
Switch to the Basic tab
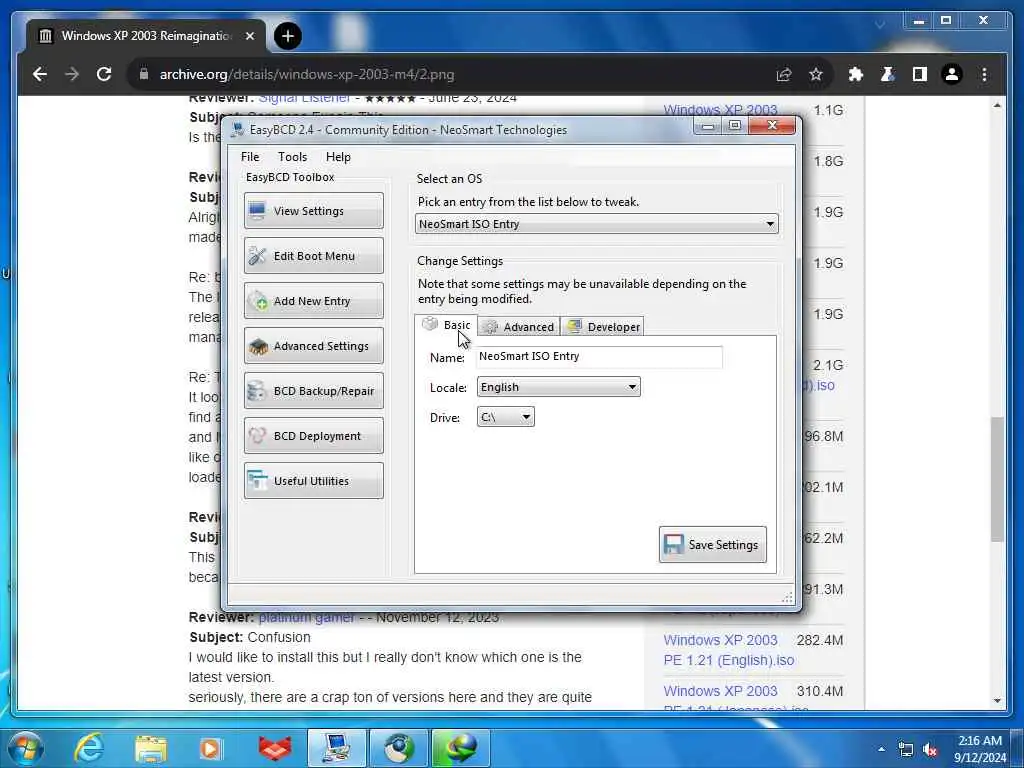[x=447, y=325]
